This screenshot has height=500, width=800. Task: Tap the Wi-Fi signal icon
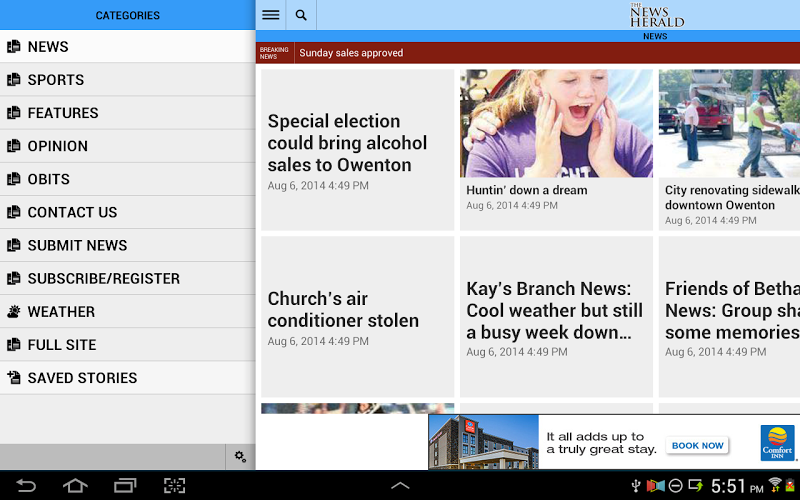pos(774,485)
